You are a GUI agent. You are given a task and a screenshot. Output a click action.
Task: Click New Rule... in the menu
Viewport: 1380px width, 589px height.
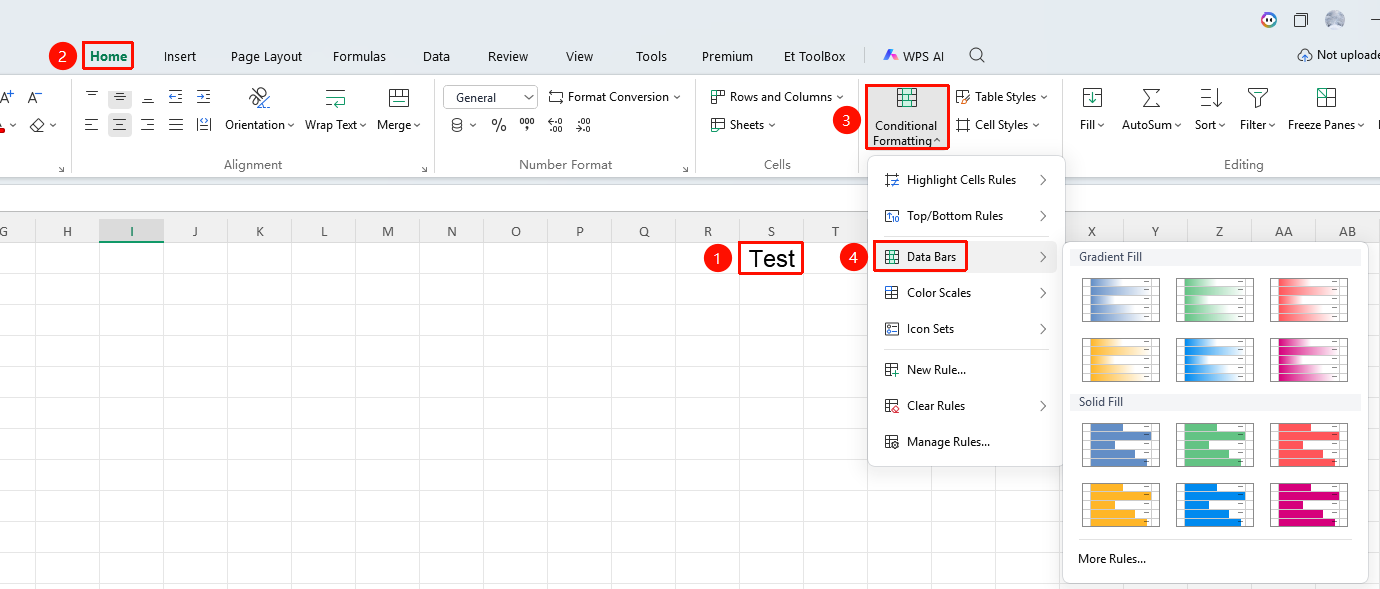966,370
